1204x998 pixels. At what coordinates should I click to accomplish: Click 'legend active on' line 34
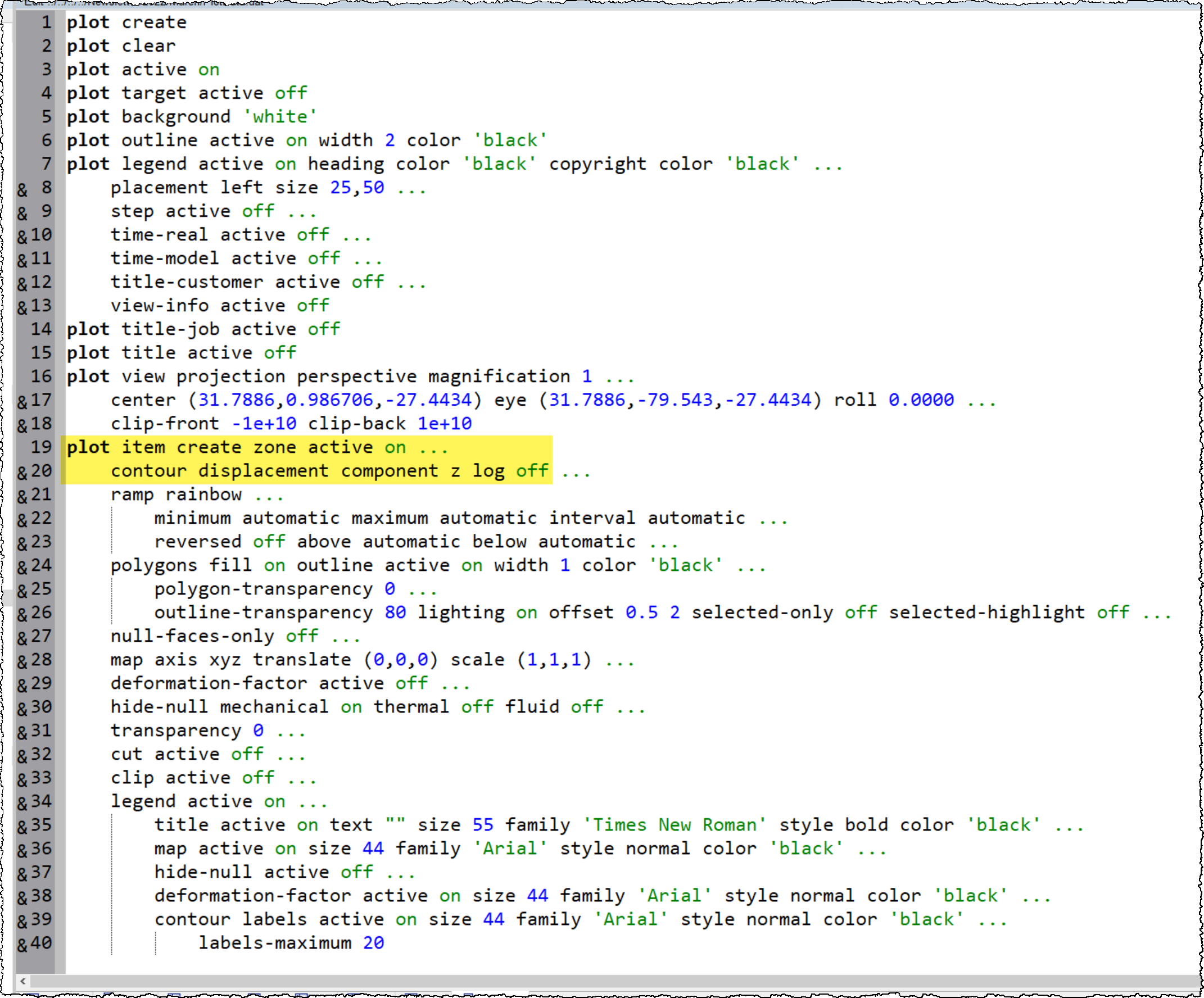220,801
